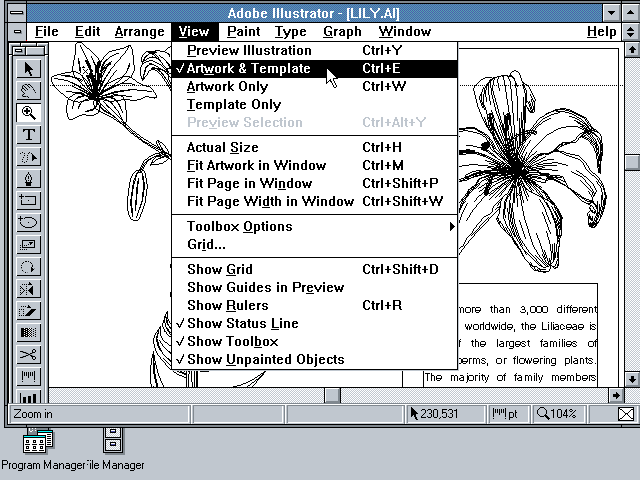This screenshot has height=480, width=640.
Task: Select the Rotate tool
Action: click(29, 267)
